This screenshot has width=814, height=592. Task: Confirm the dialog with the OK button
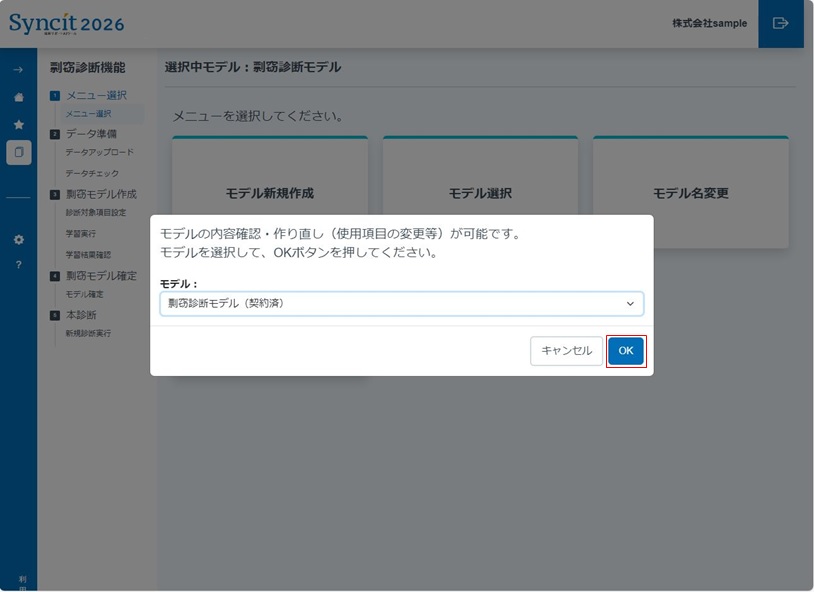[x=626, y=351]
